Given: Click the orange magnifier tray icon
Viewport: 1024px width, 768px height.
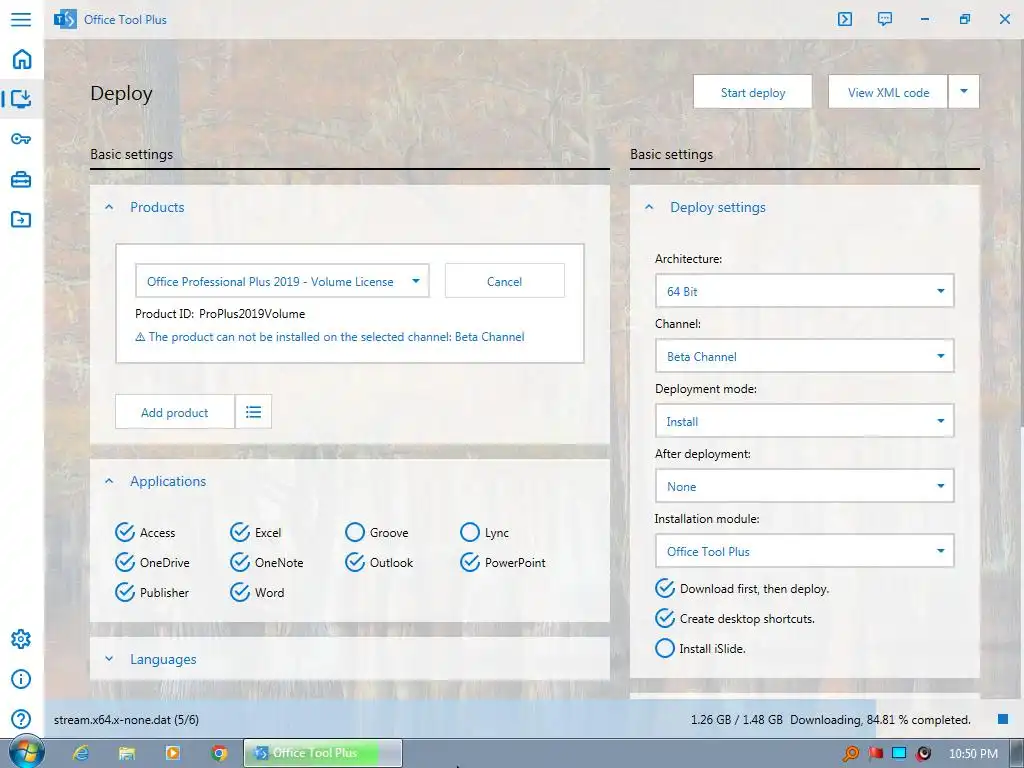Looking at the screenshot, I should pos(850,754).
